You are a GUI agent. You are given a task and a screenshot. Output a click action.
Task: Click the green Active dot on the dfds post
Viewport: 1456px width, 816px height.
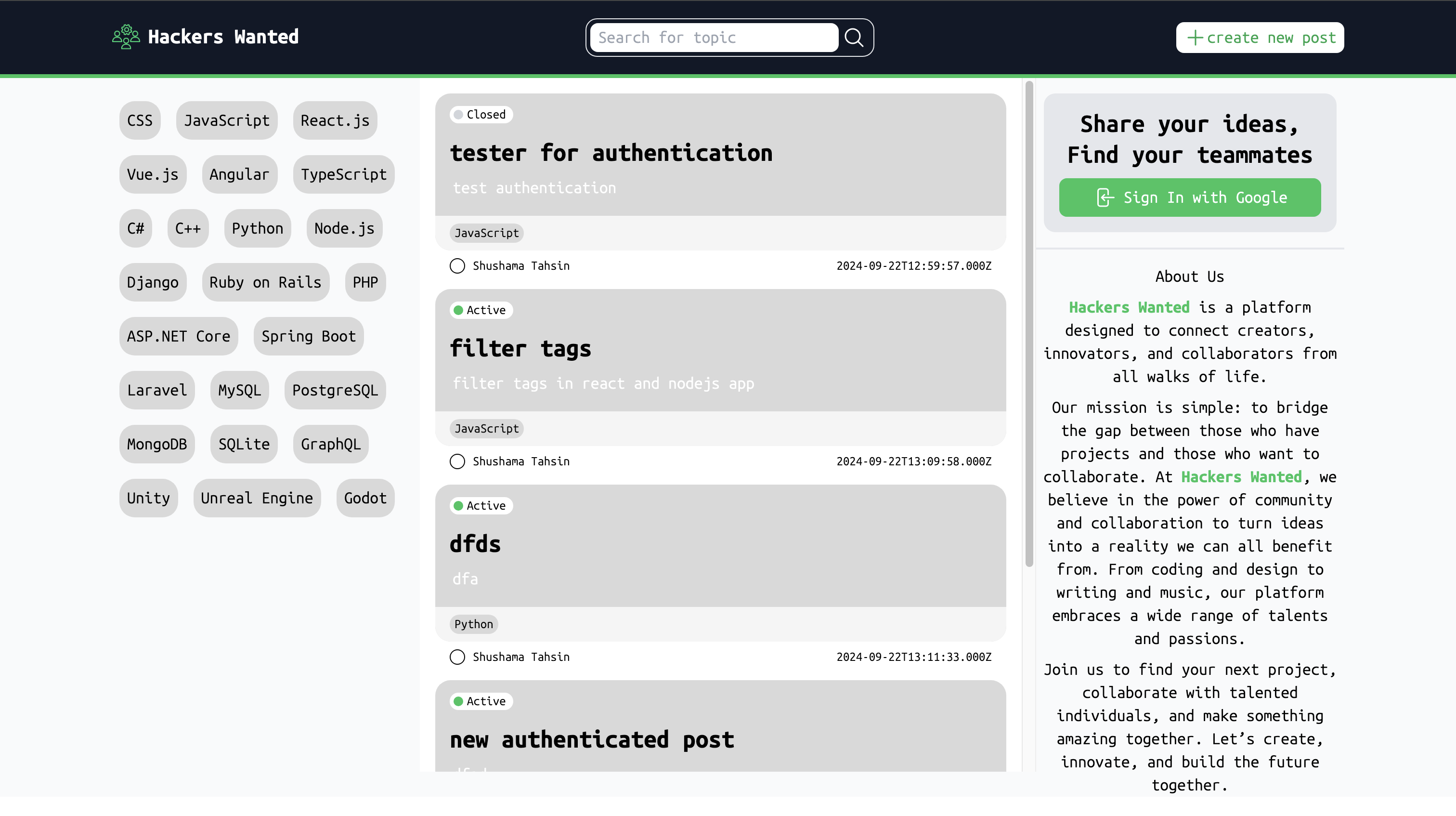point(458,506)
